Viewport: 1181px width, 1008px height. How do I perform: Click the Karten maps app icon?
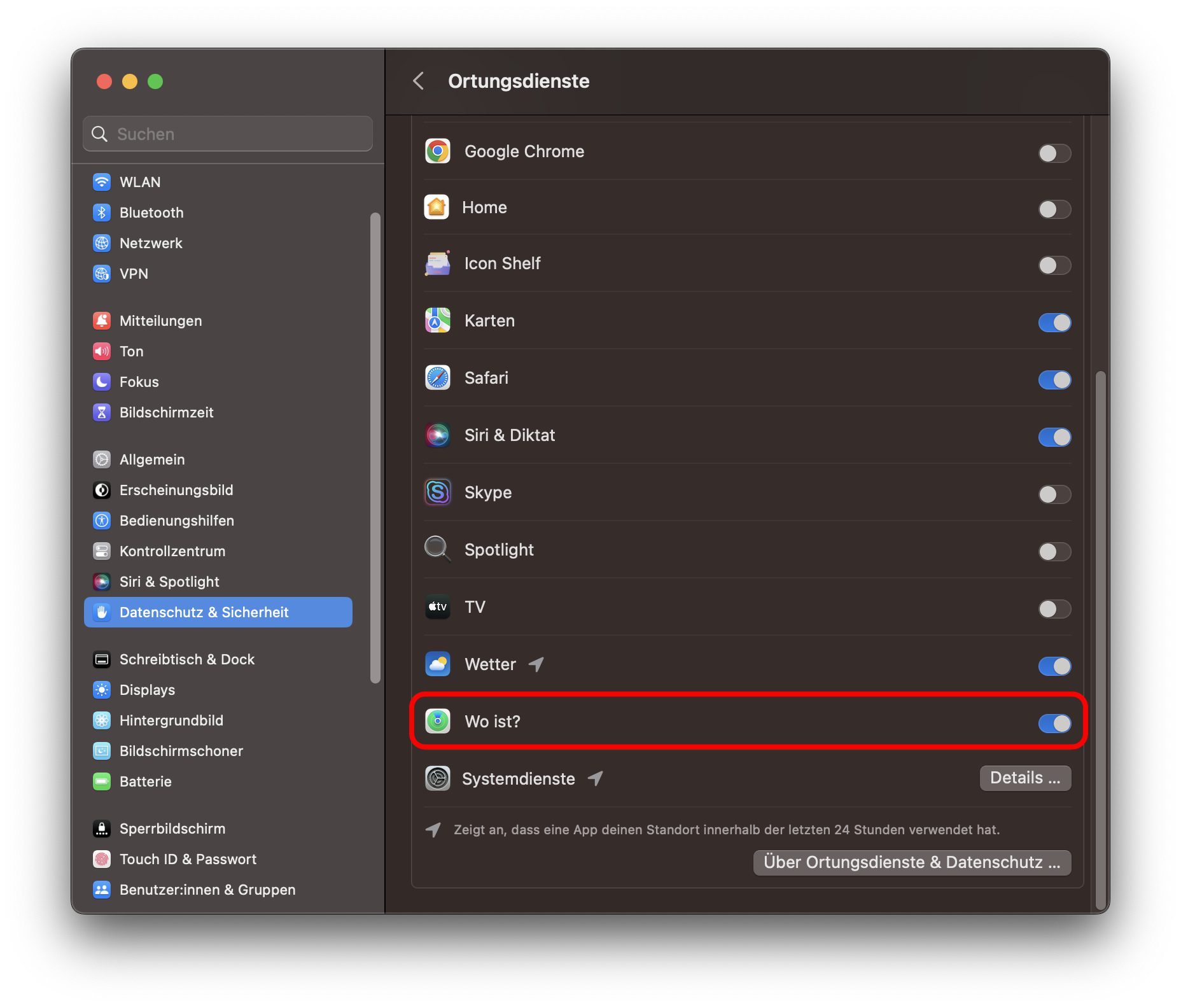coord(438,321)
